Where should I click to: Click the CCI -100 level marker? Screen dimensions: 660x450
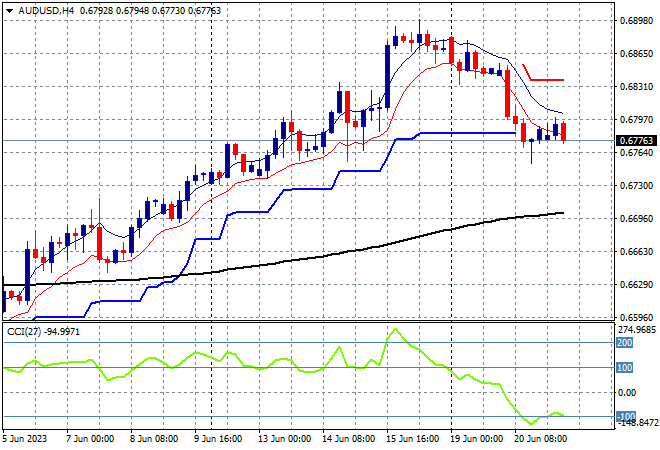click(x=626, y=416)
